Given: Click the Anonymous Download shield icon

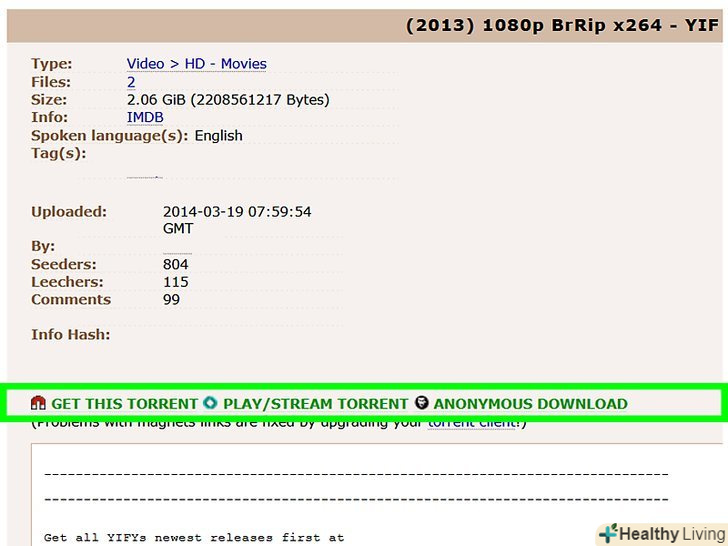Looking at the screenshot, I should pyautogui.click(x=422, y=403).
